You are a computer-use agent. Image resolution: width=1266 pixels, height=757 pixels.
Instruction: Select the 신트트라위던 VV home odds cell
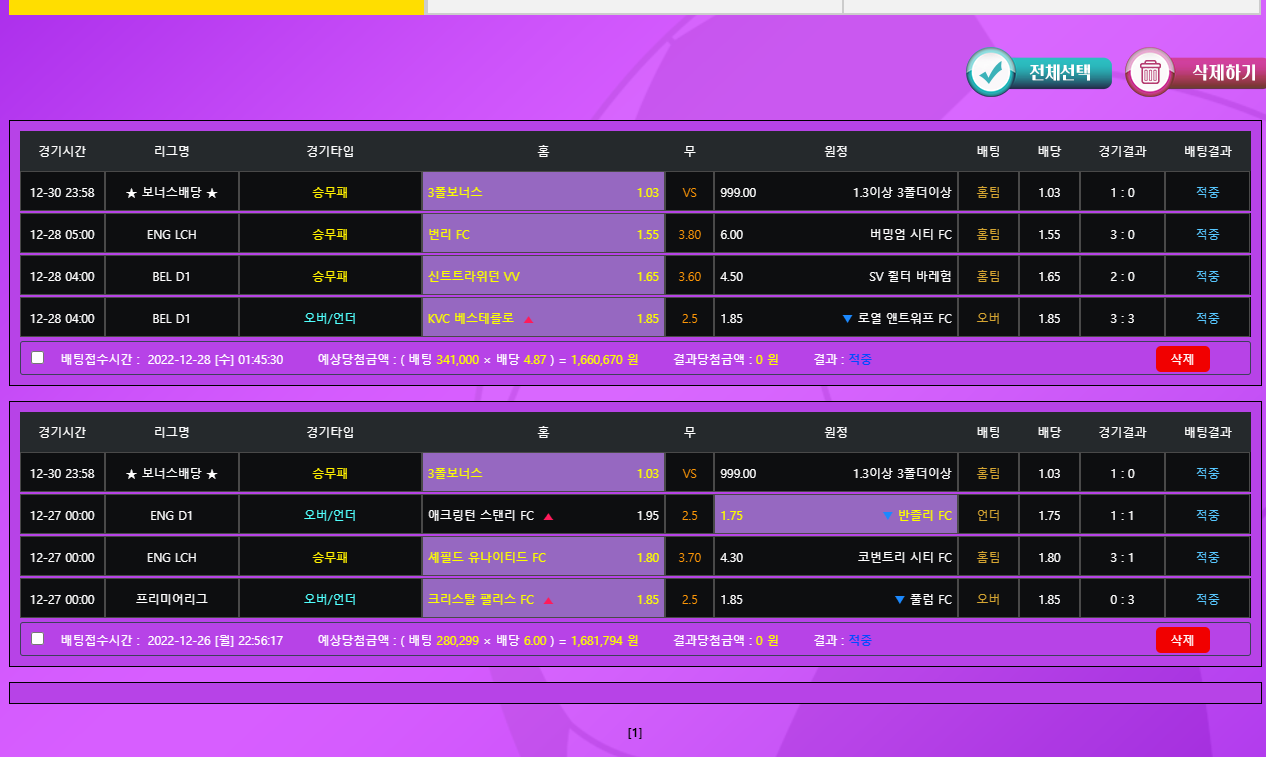(x=543, y=277)
